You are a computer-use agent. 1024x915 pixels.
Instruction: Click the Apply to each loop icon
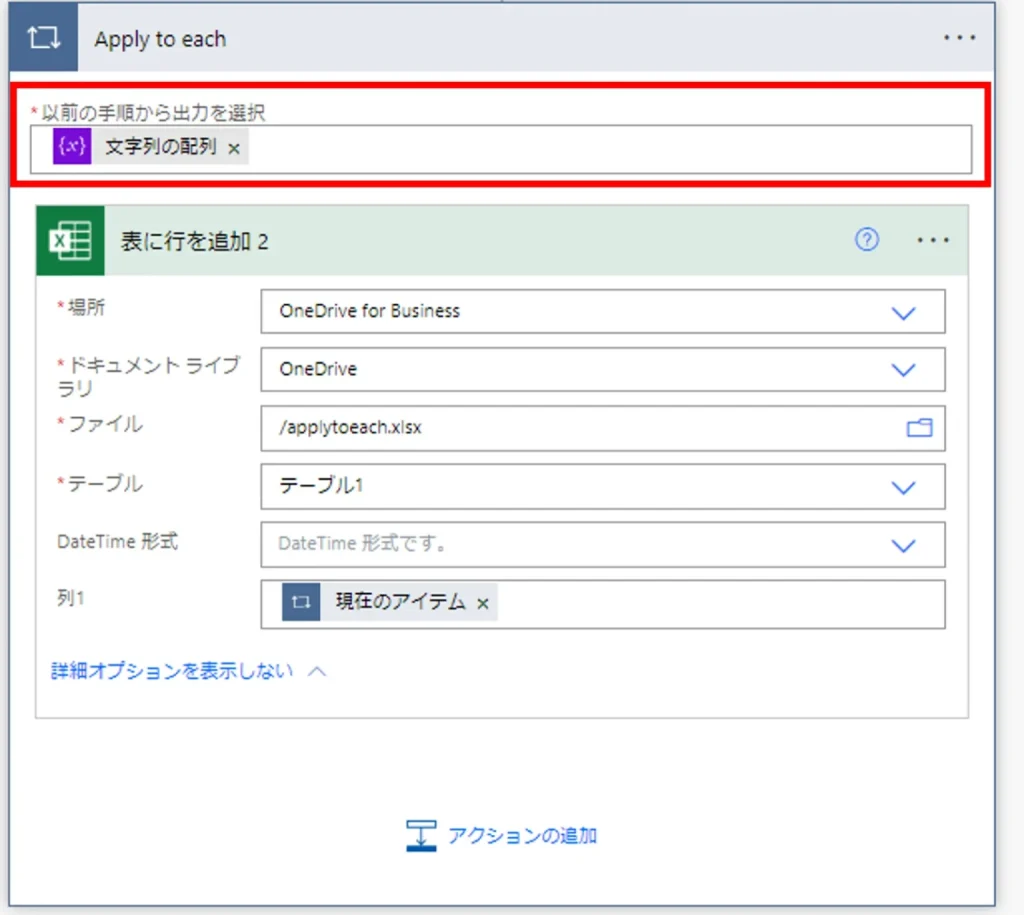click(43, 39)
